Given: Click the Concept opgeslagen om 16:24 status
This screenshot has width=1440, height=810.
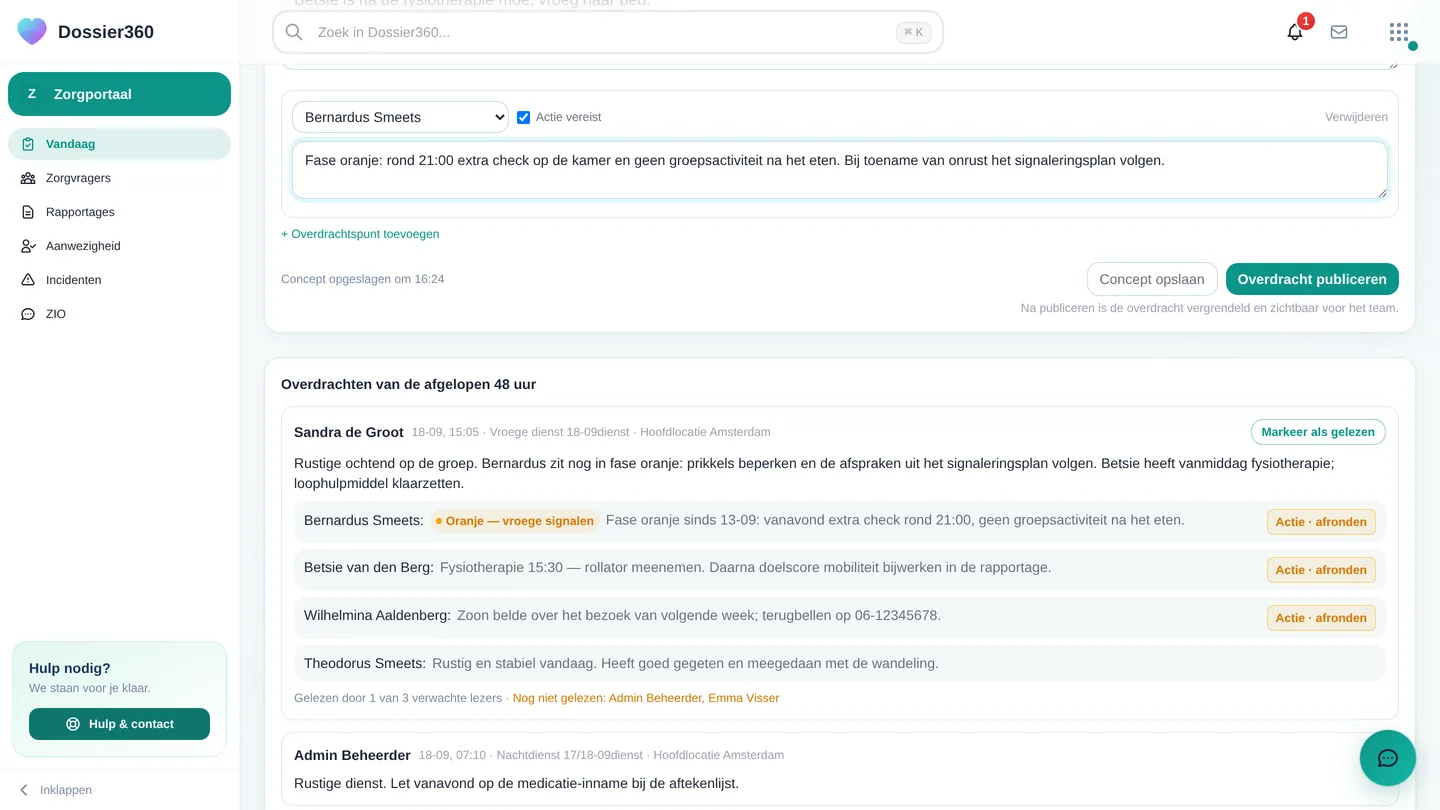Looking at the screenshot, I should pos(363,279).
